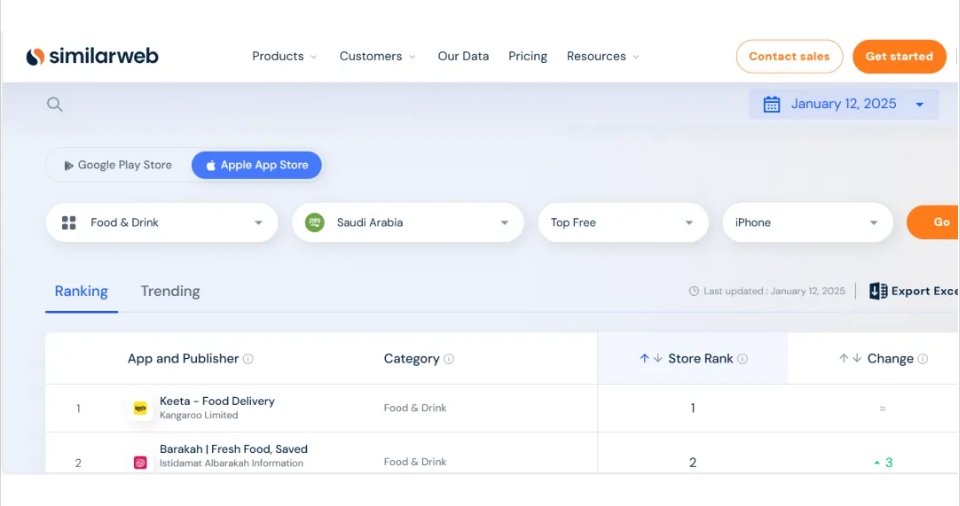Screen dimensions: 960x506
Task: Click the Saudi Arabia flag icon
Action: tap(315, 222)
